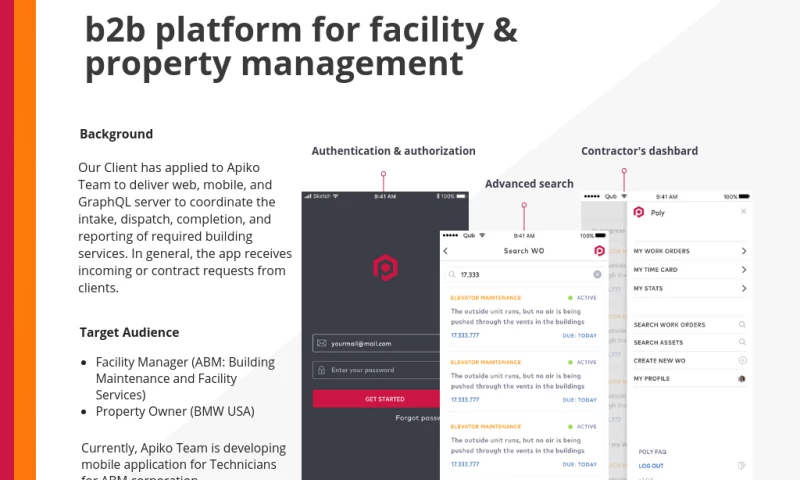Click the b2b platform slide title

(x=301, y=46)
